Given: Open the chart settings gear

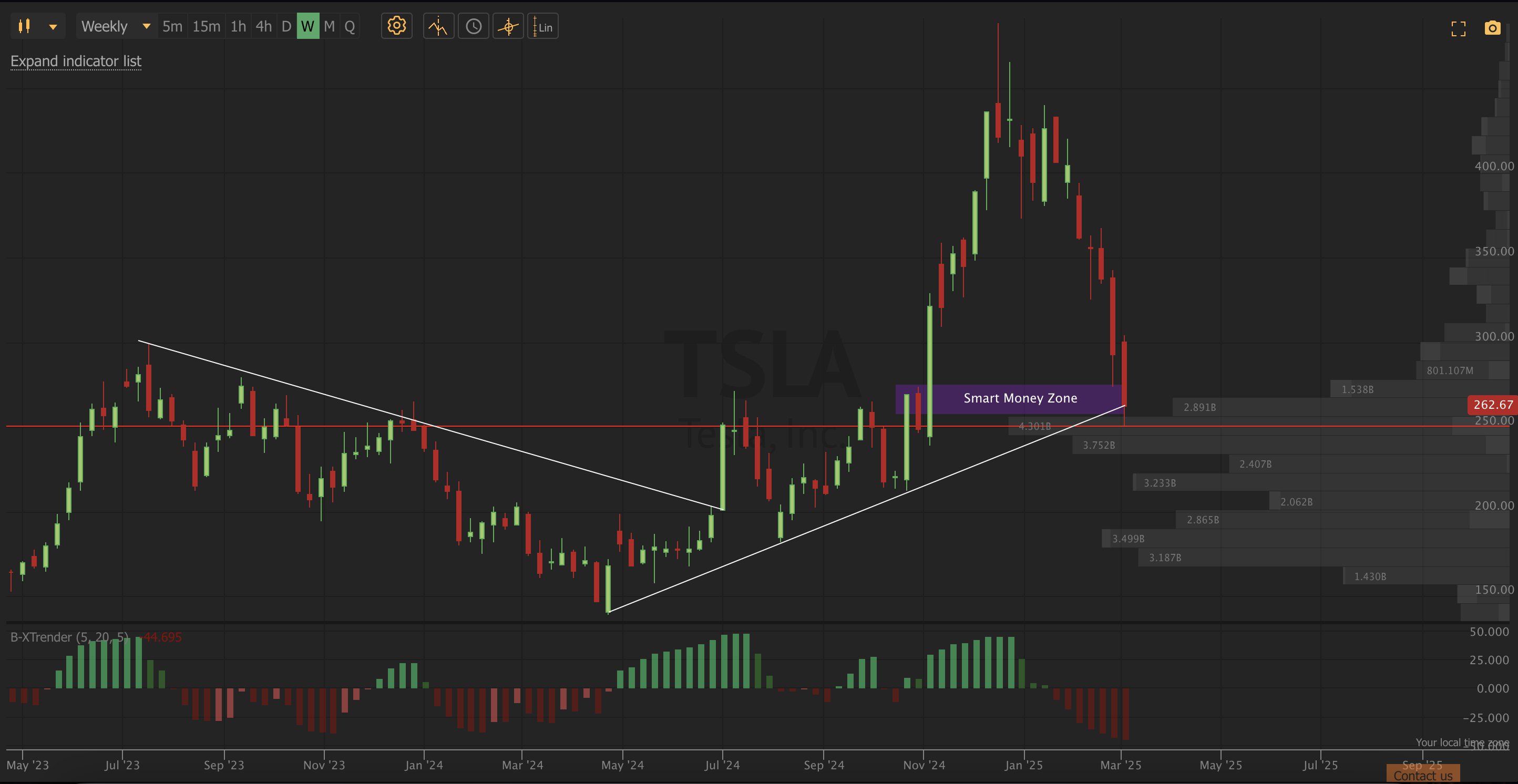Looking at the screenshot, I should [x=397, y=26].
